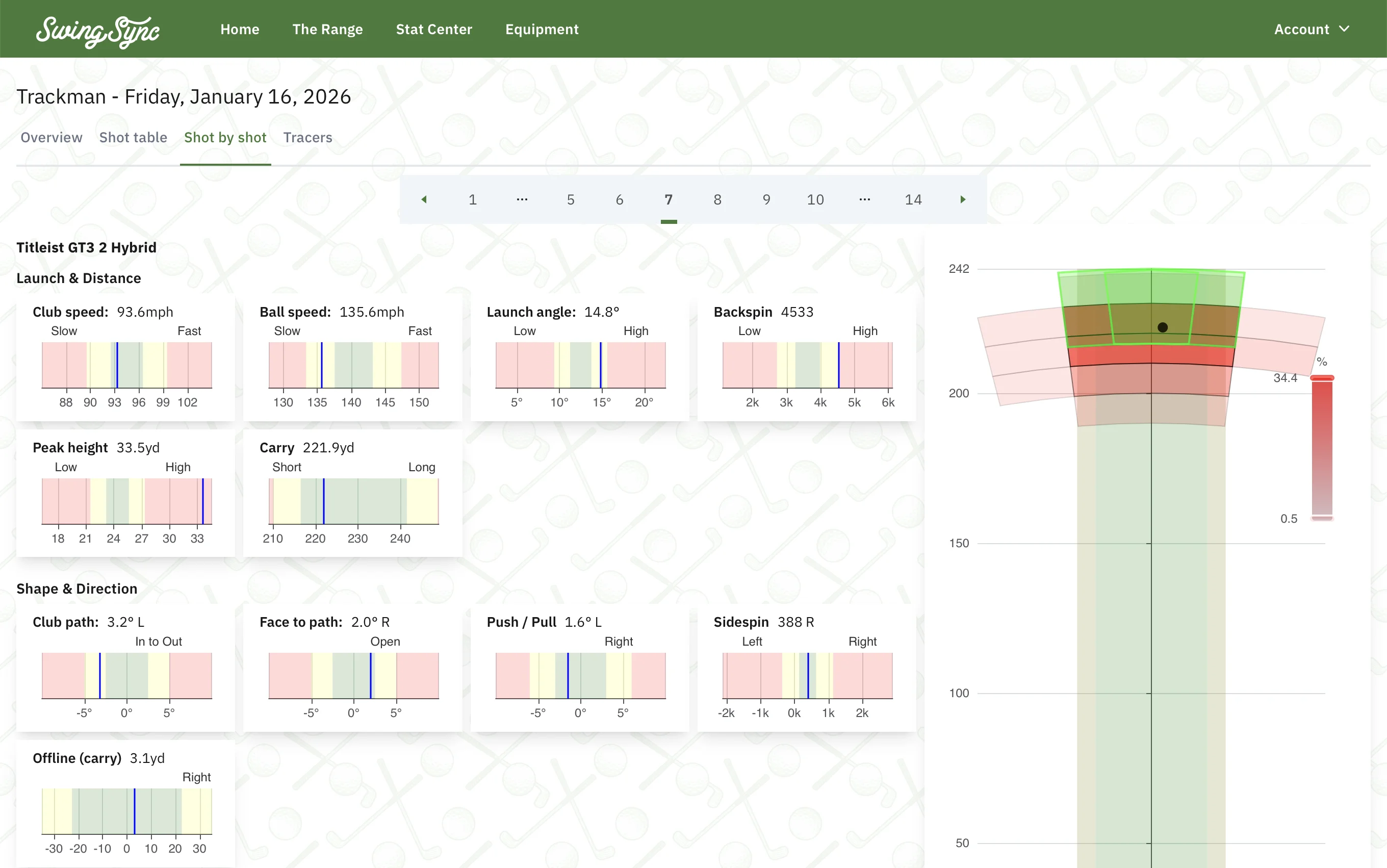Switch to page 1 of shots

point(472,199)
